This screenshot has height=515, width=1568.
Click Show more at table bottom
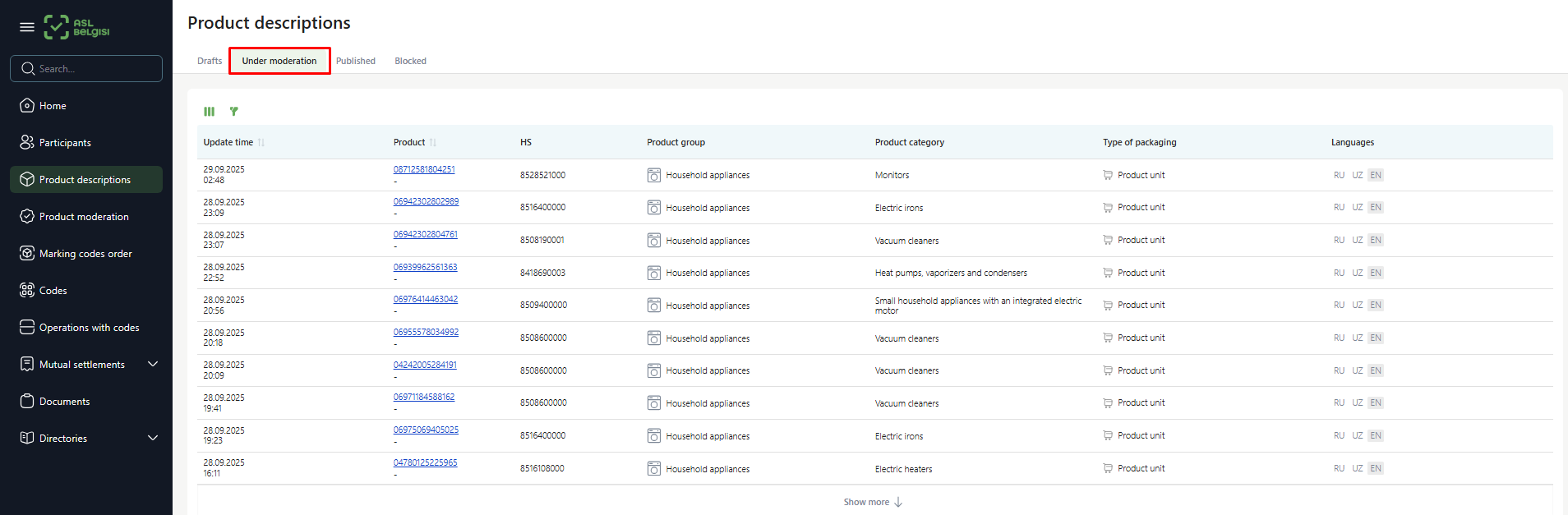click(873, 502)
